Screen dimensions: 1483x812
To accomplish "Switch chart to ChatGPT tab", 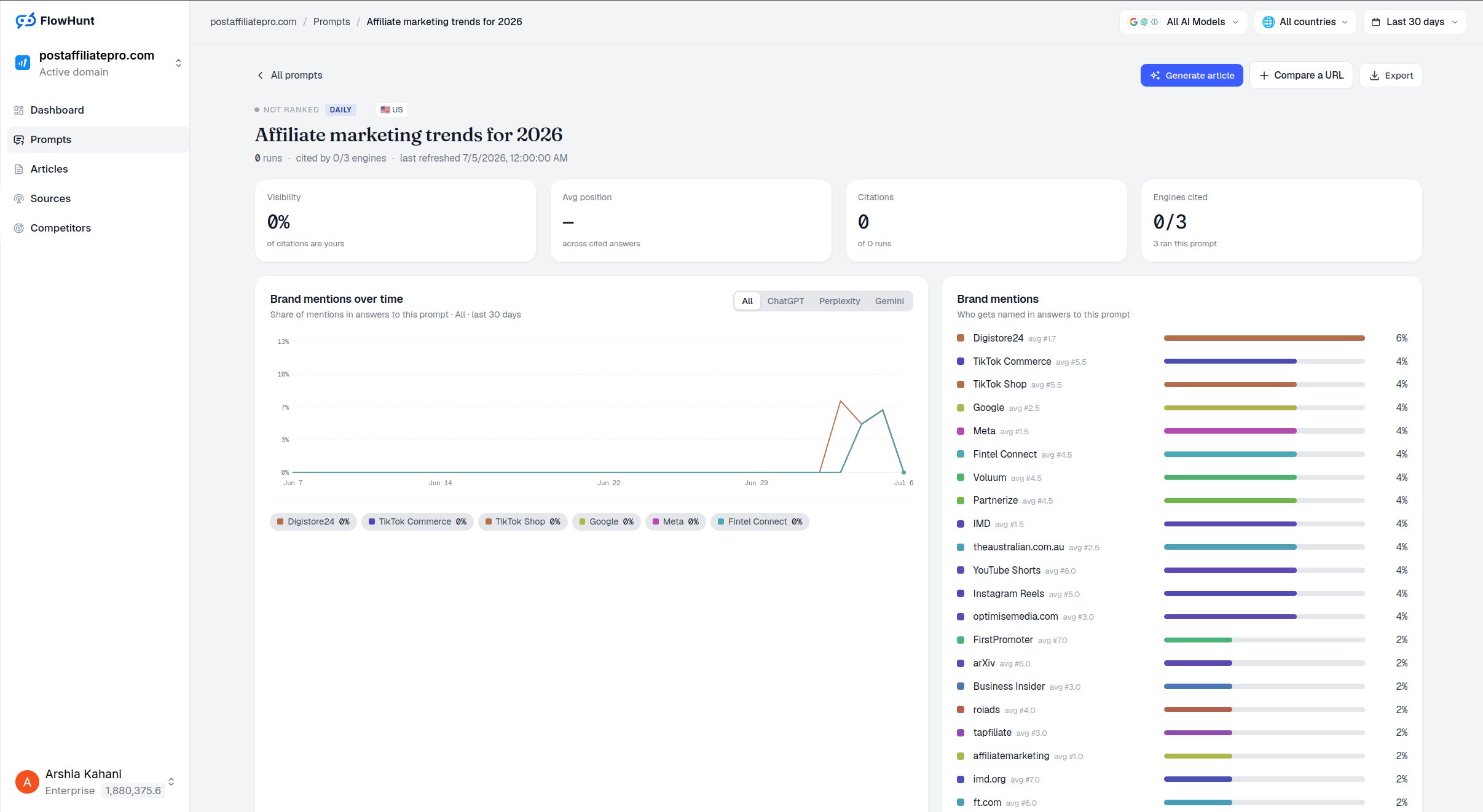I will tap(785, 301).
